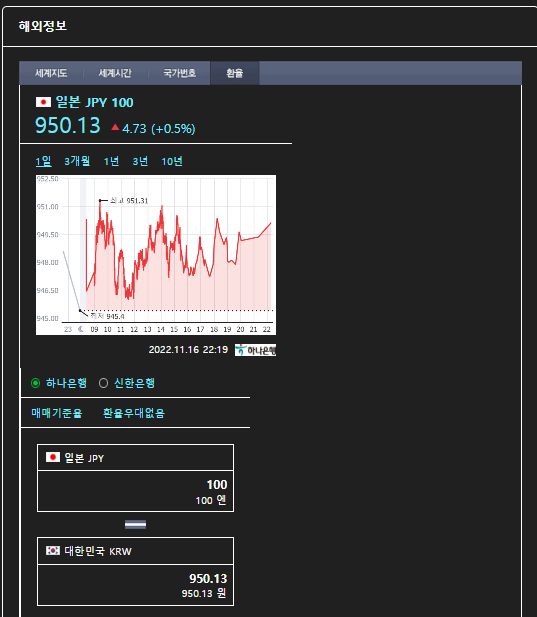The height and width of the screenshot is (617, 537).
Task: Click the Japan flag in the JPY box
Action: (53, 457)
